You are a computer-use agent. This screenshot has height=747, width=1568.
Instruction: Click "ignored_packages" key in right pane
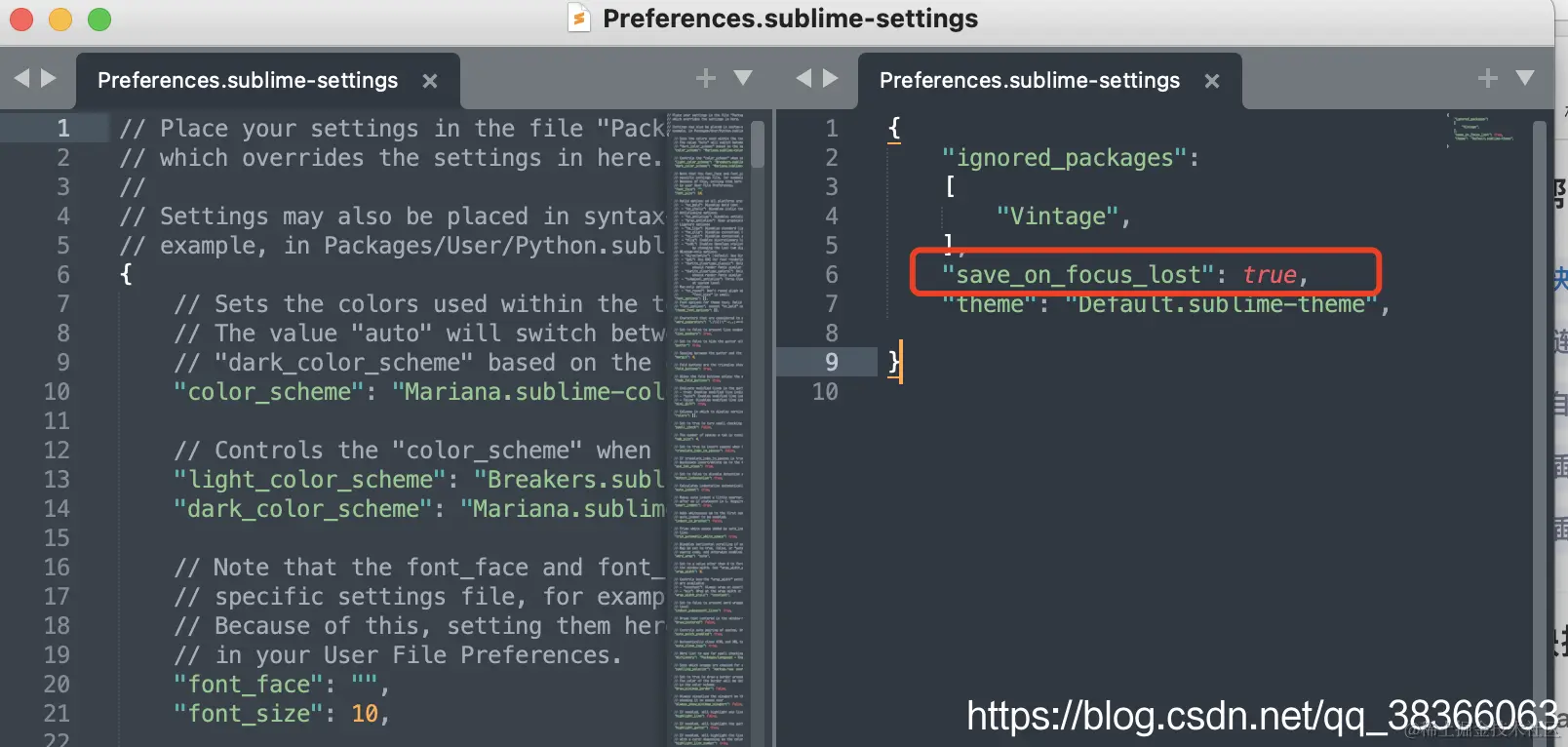tap(1064, 158)
